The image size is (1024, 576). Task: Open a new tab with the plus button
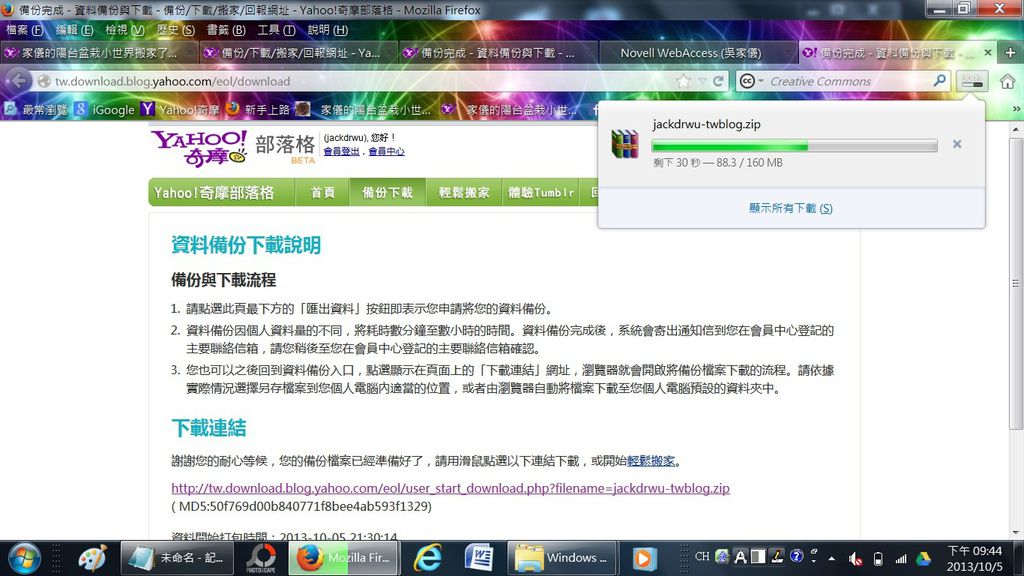click(x=1010, y=53)
